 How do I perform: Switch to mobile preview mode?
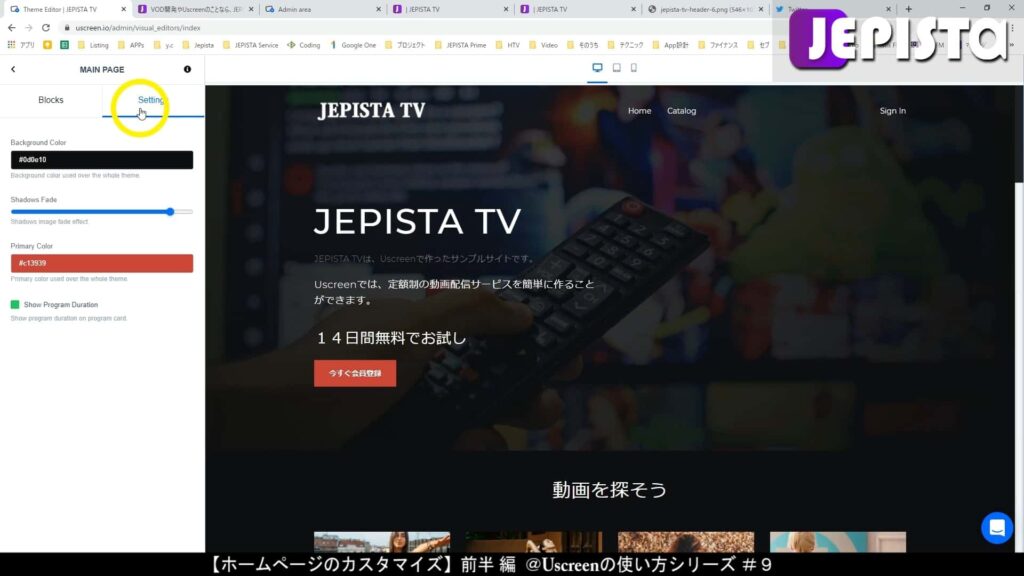click(x=633, y=68)
